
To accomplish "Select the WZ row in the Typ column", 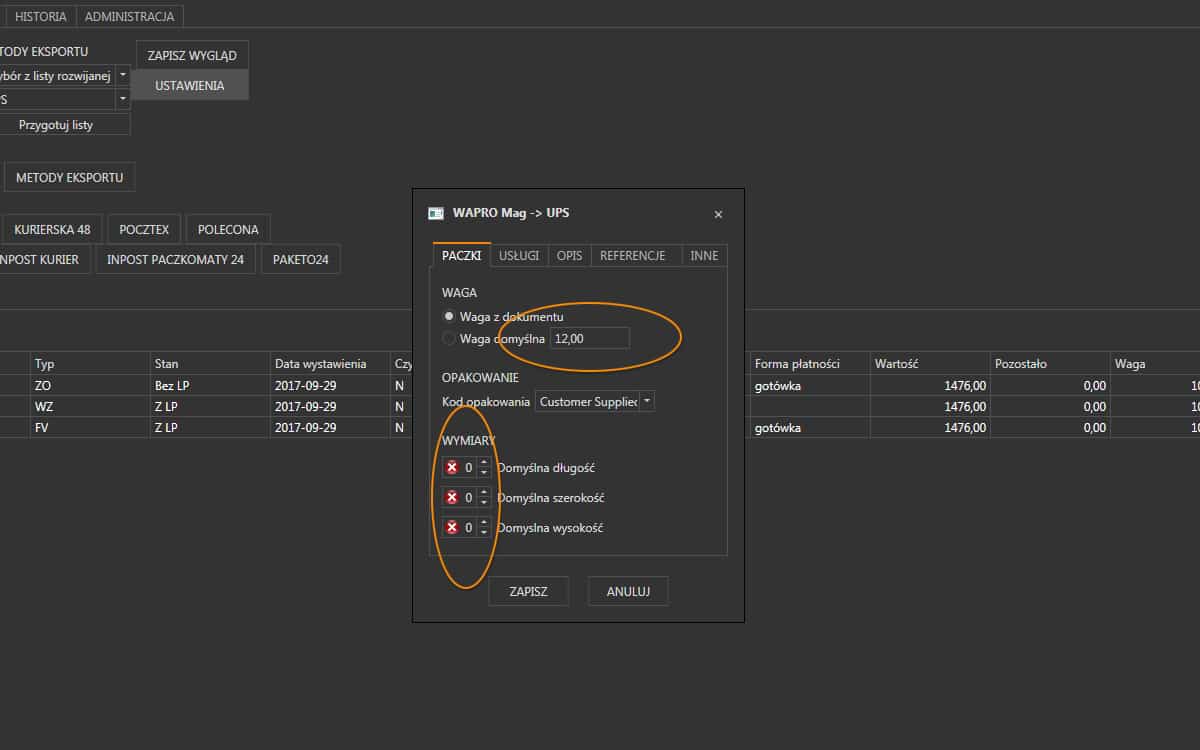I will 90,406.
